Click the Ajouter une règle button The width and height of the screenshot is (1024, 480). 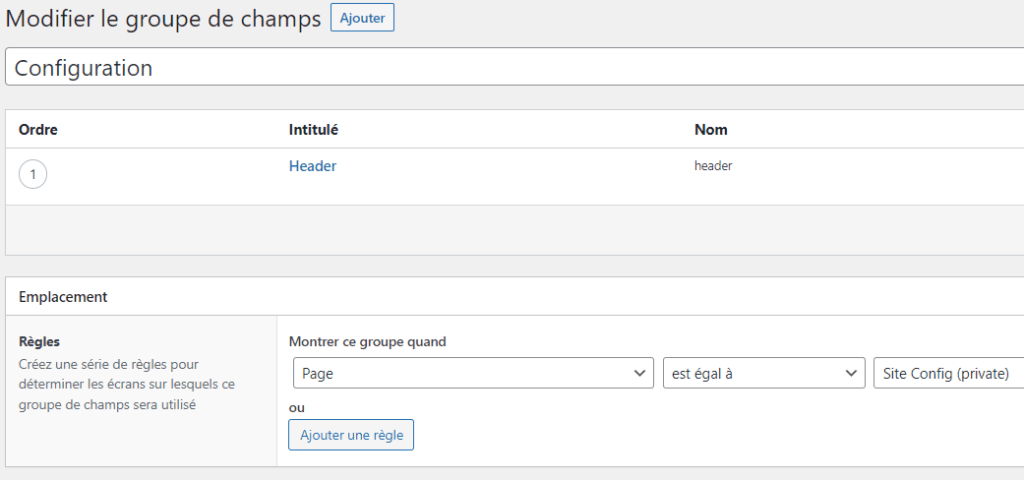coord(351,435)
